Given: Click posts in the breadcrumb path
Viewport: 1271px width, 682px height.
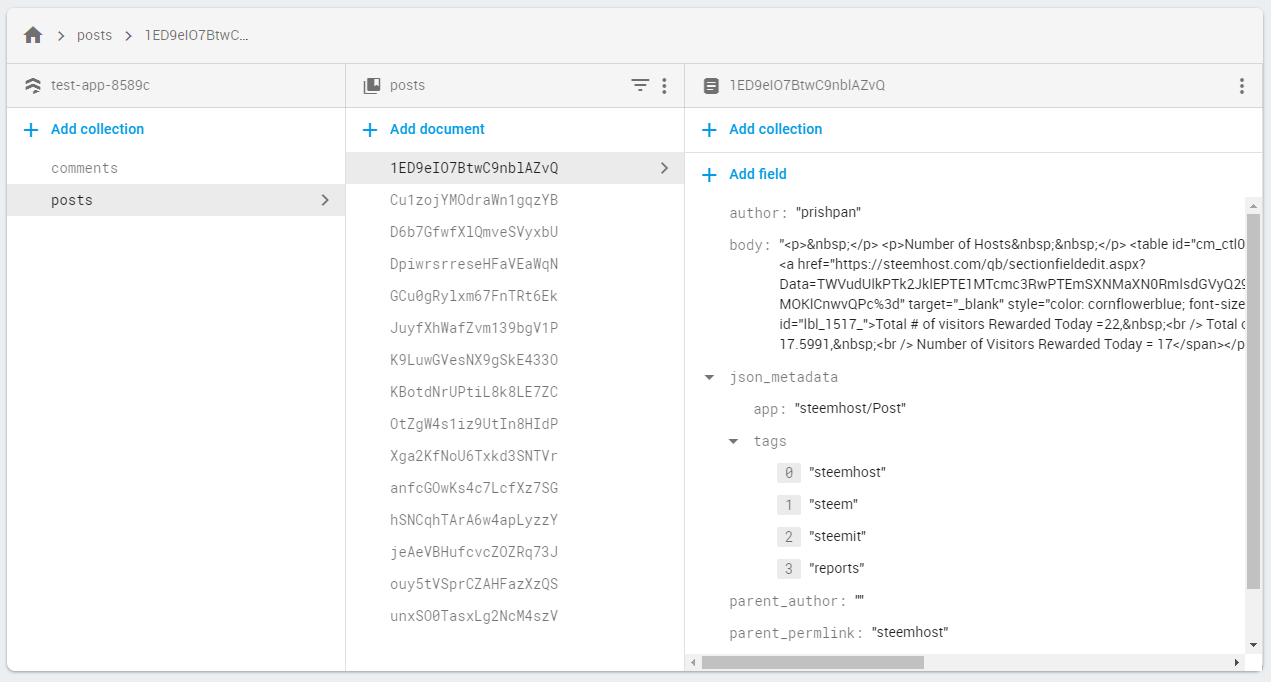Looking at the screenshot, I should click(95, 35).
